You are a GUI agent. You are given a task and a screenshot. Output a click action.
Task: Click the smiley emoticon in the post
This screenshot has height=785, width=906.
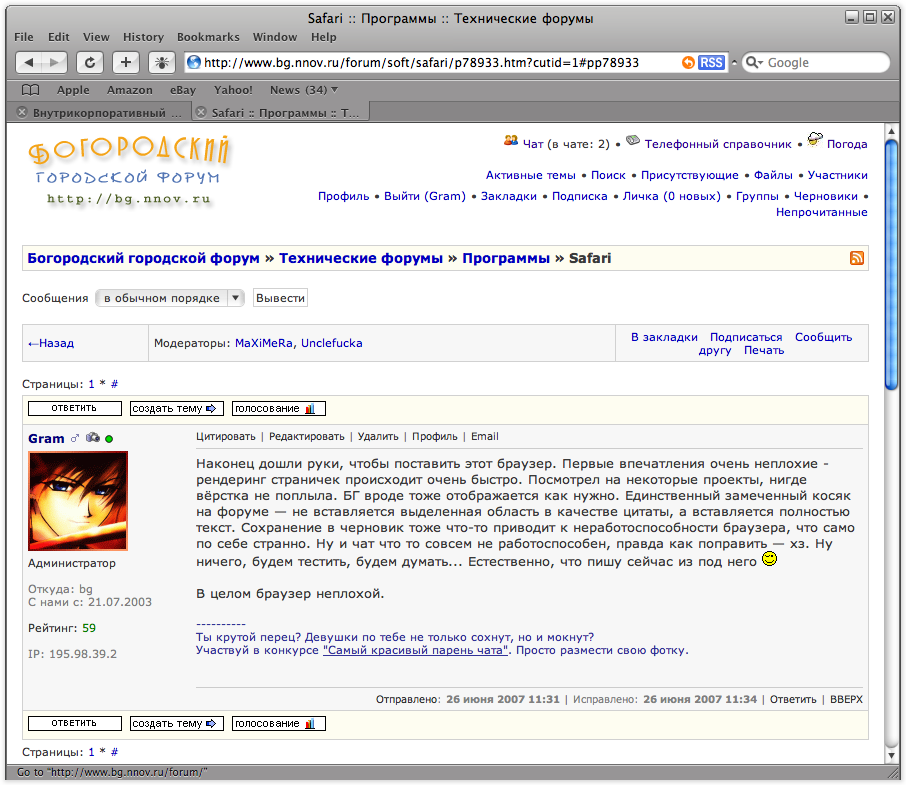(769, 560)
